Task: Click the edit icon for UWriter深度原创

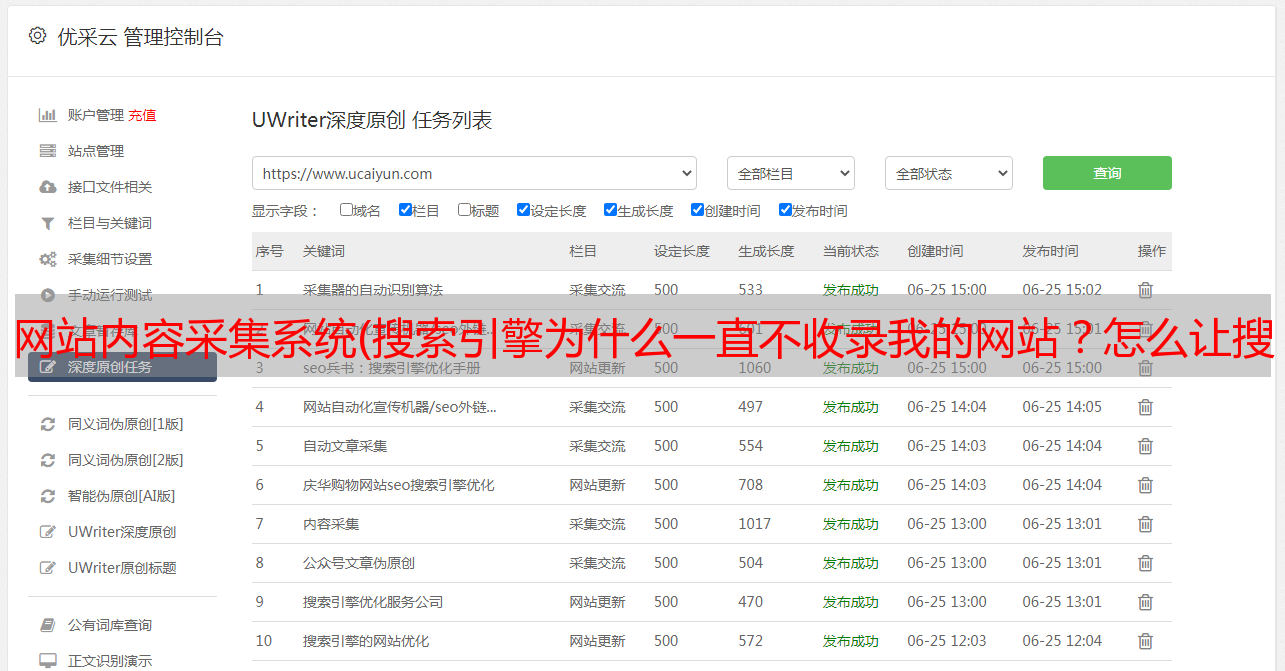Action: (x=47, y=532)
